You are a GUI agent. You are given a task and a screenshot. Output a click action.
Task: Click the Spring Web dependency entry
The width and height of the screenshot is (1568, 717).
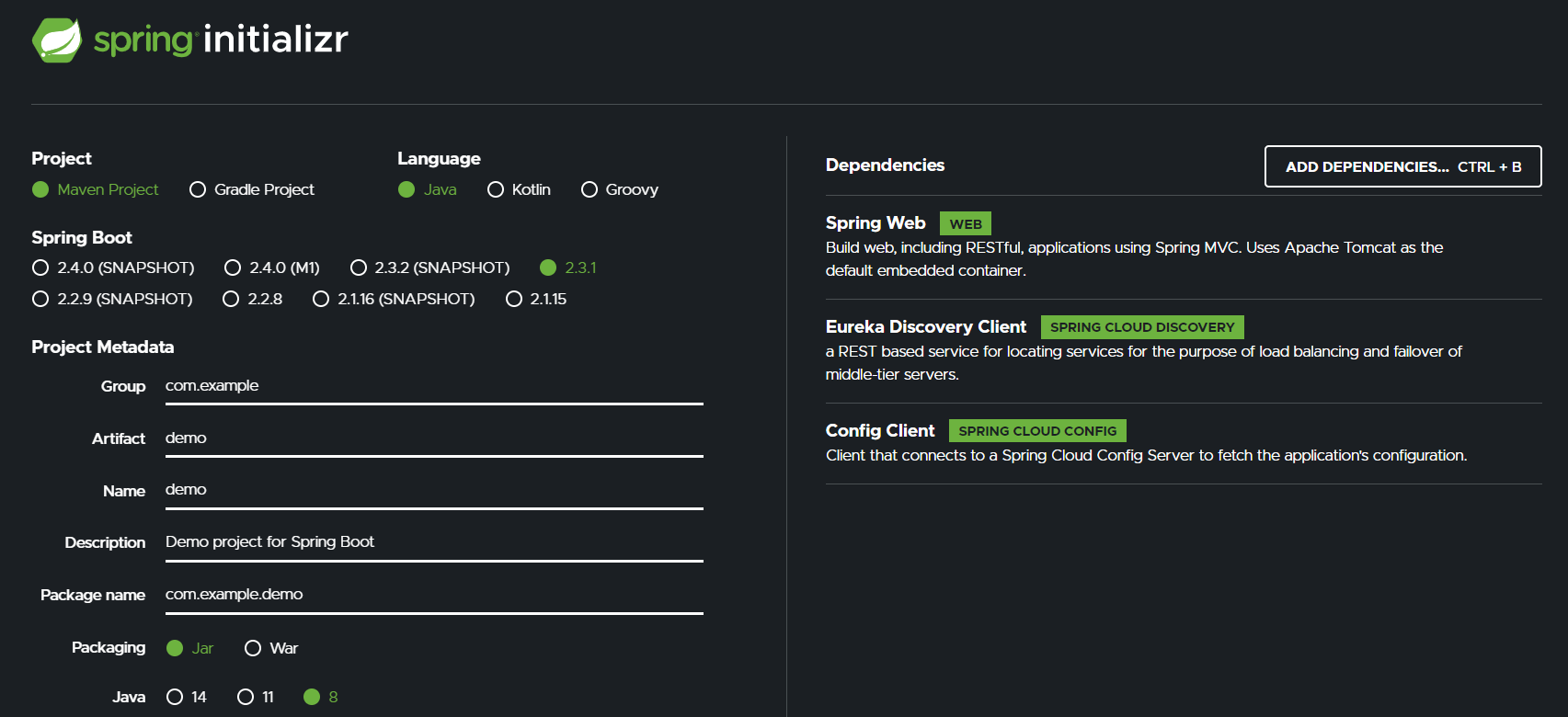(876, 223)
